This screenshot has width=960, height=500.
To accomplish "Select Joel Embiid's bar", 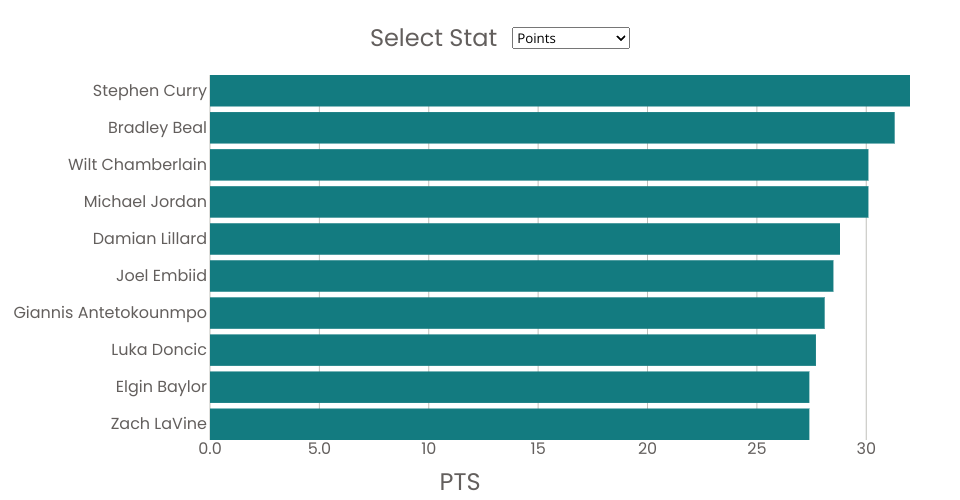I will pyautogui.click(x=521, y=276).
